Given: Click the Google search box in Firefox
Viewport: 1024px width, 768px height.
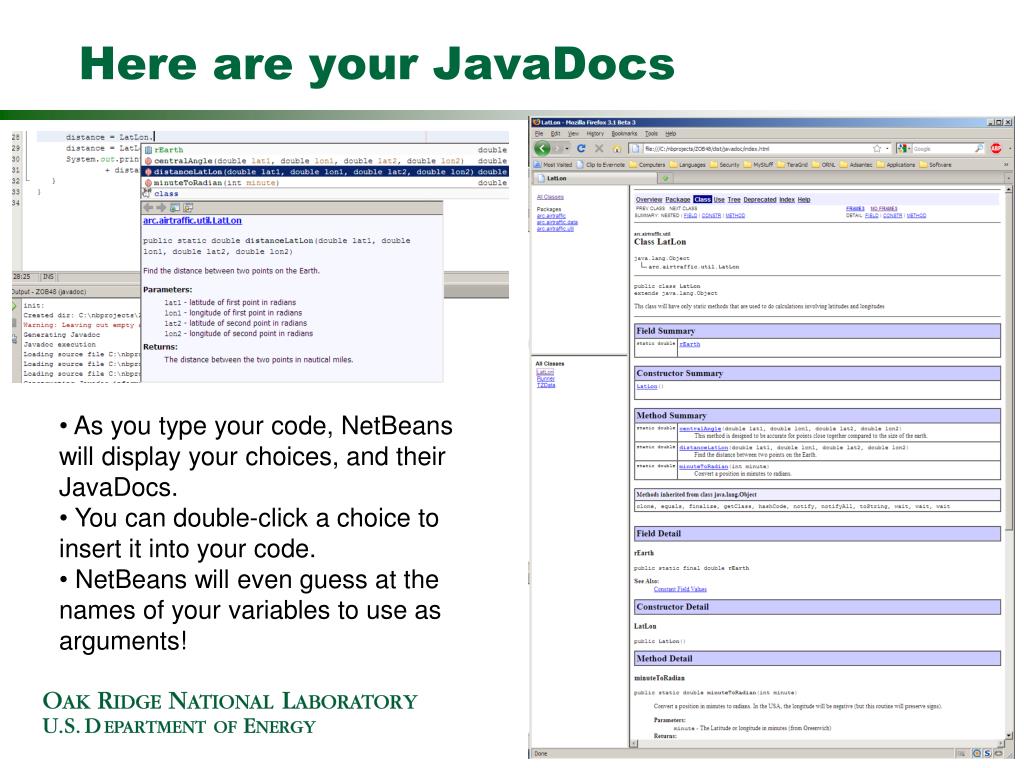Looking at the screenshot, I should pyautogui.click(x=942, y=148).
